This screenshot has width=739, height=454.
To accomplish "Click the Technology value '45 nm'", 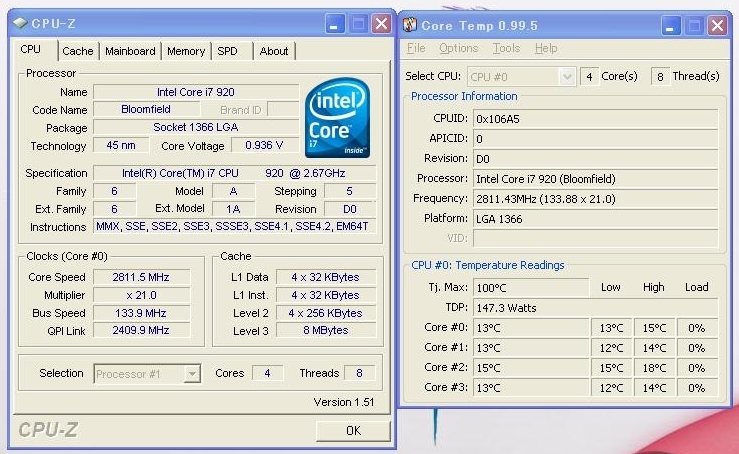I will (x=121, y=145).
